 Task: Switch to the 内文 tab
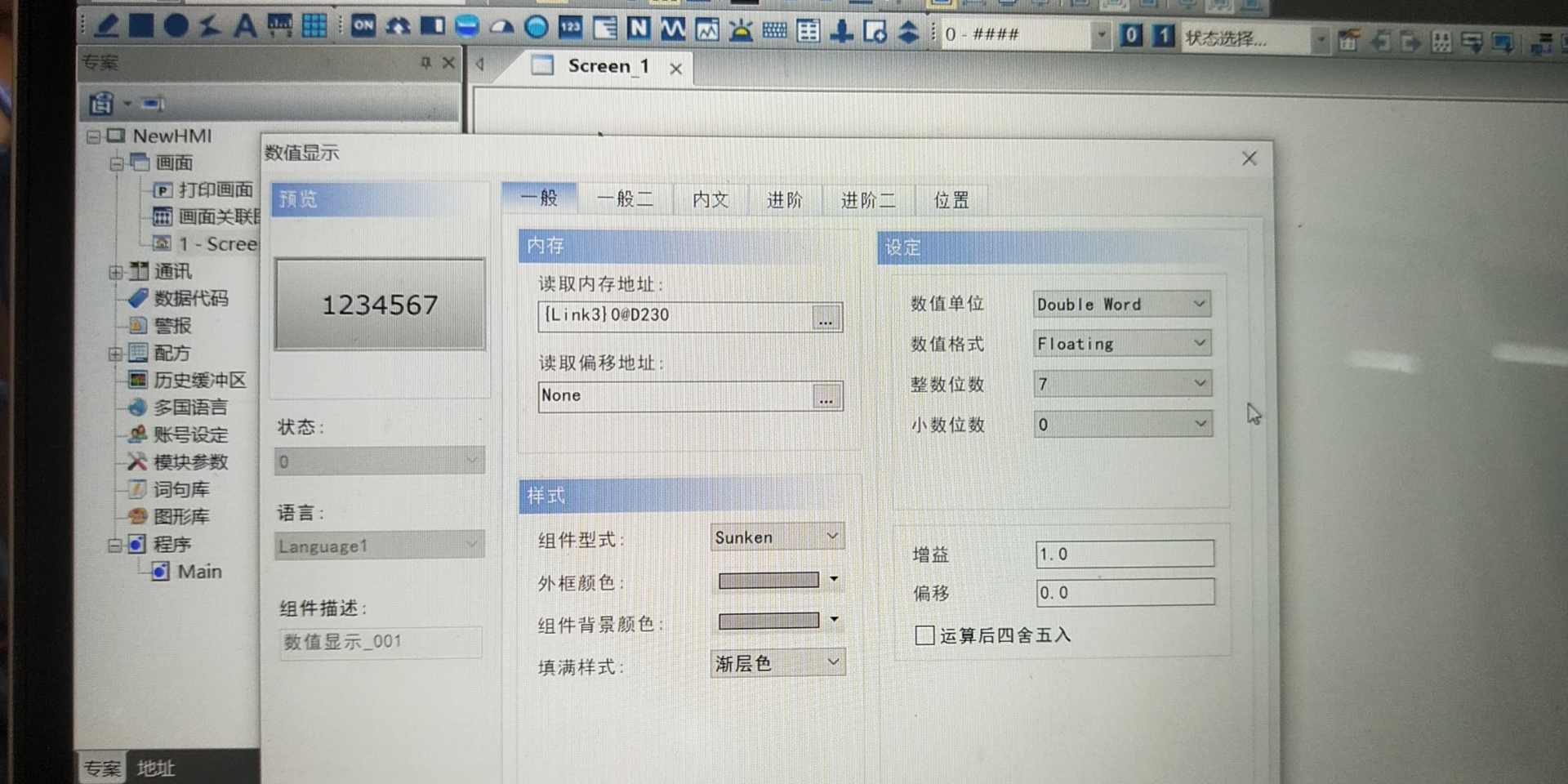coord(710,200)
